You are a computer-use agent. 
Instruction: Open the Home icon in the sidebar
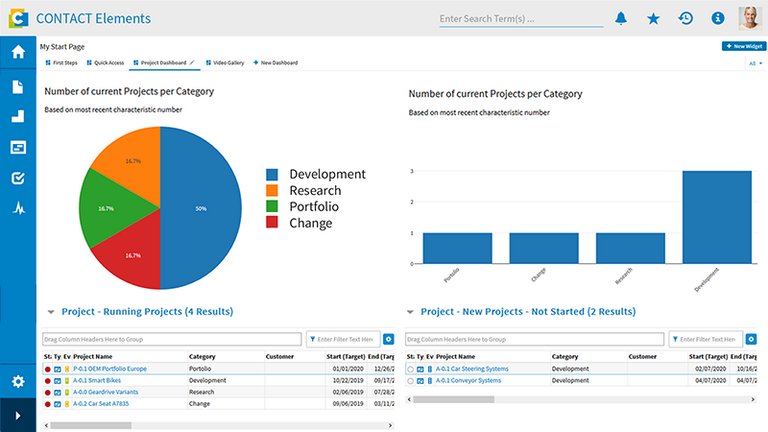17,53
